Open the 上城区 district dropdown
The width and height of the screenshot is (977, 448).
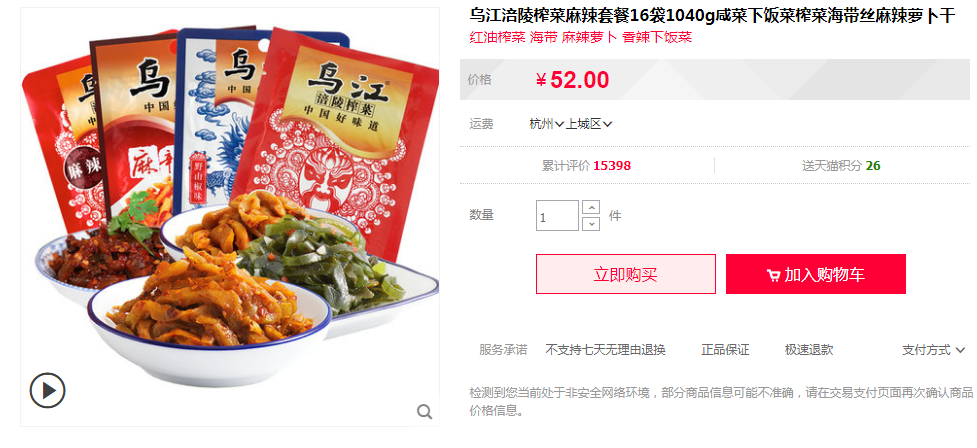(x=589, y=124)
